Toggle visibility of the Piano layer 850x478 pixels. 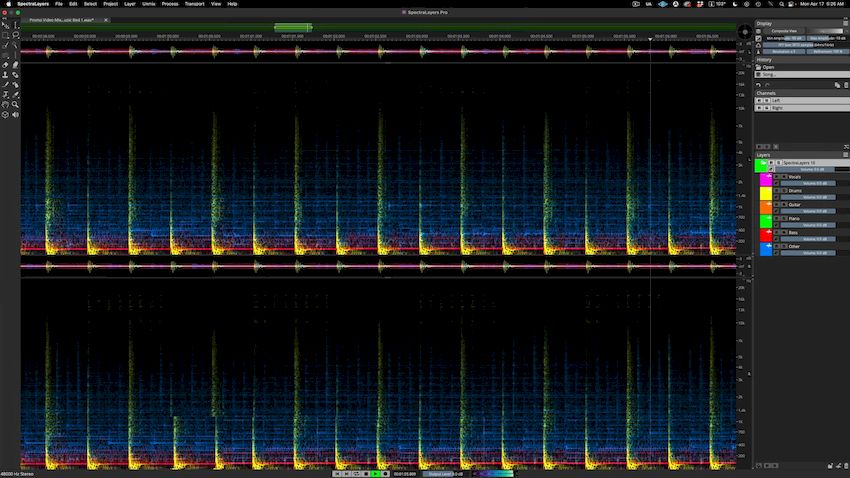776,218
